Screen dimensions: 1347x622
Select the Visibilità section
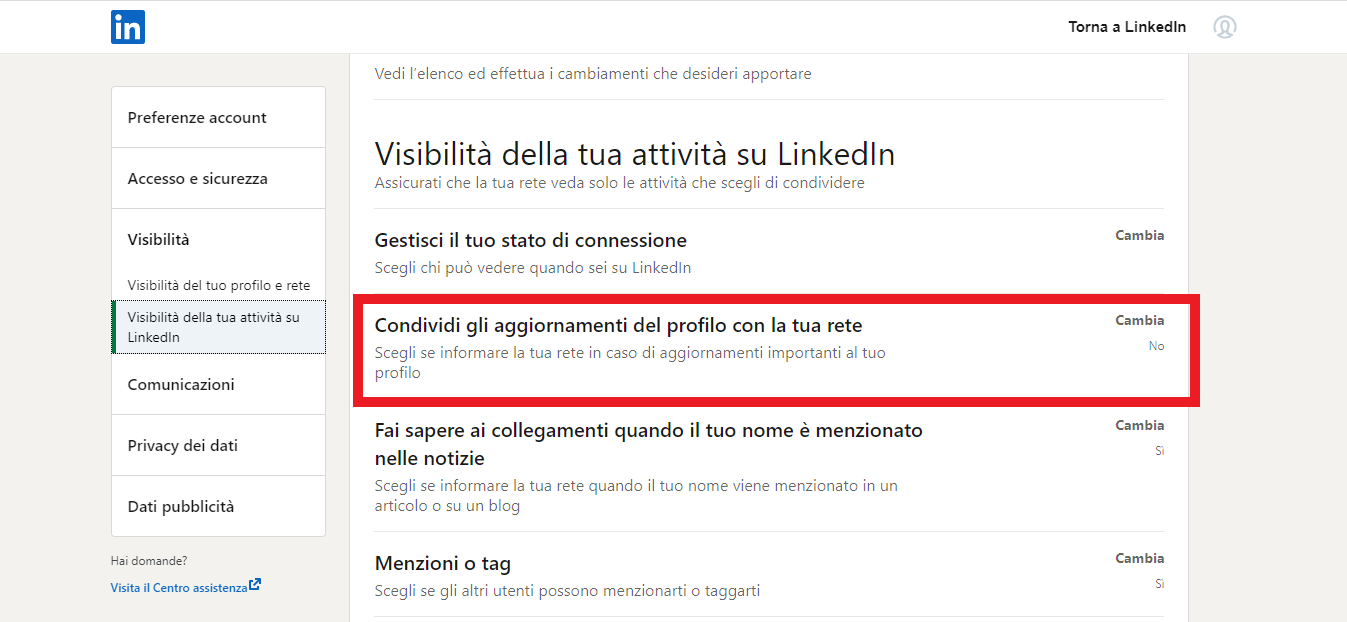(160, 239)
